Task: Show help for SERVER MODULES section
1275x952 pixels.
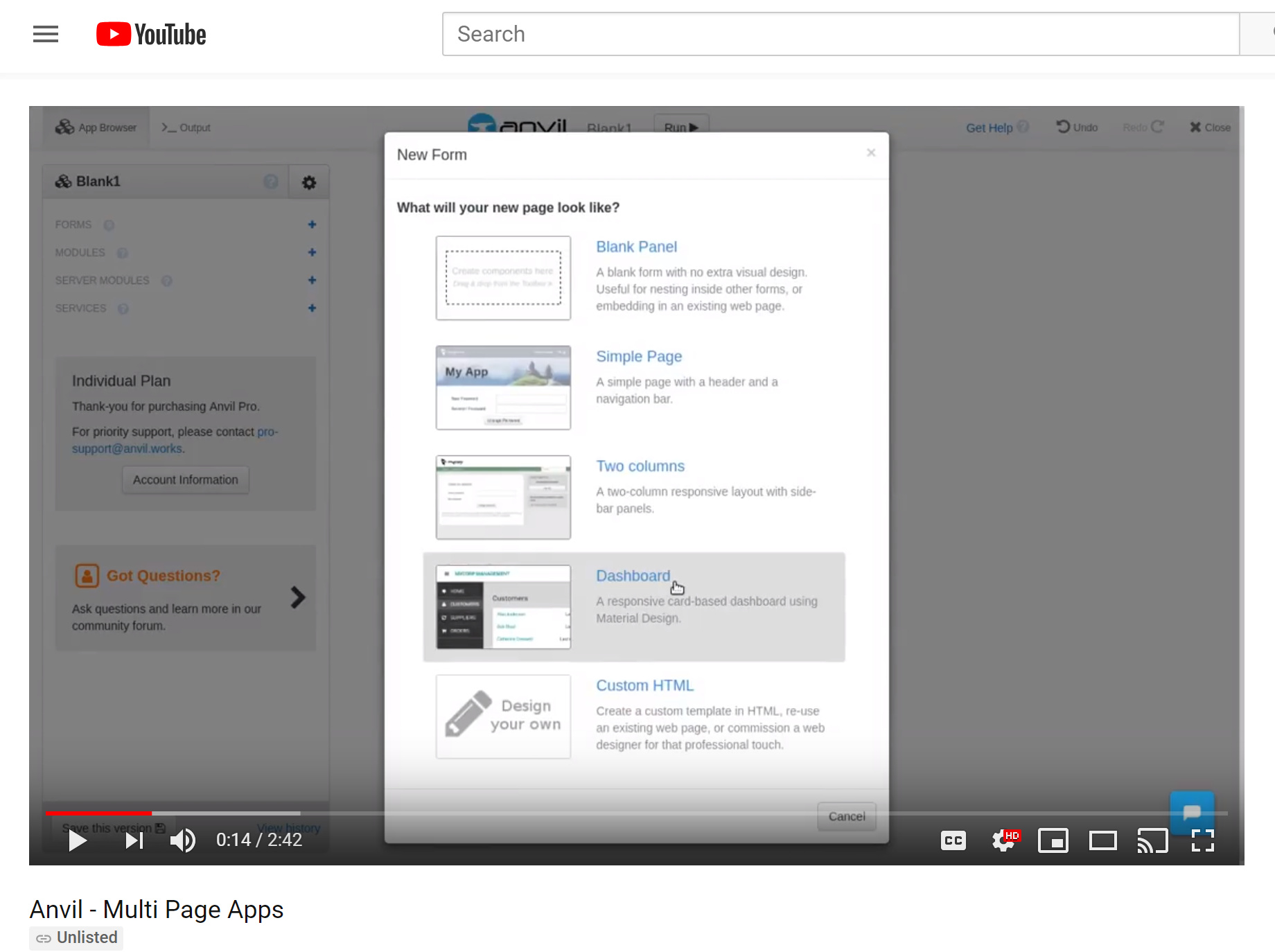Action: 166,281
